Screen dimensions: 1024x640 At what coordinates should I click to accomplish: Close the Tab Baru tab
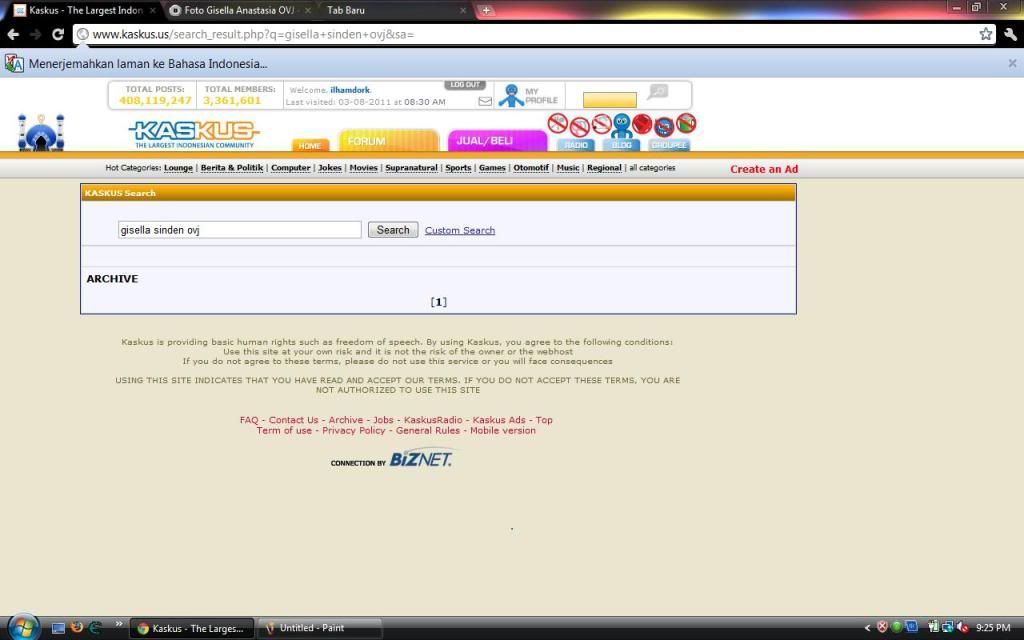(x=463, y=10)
